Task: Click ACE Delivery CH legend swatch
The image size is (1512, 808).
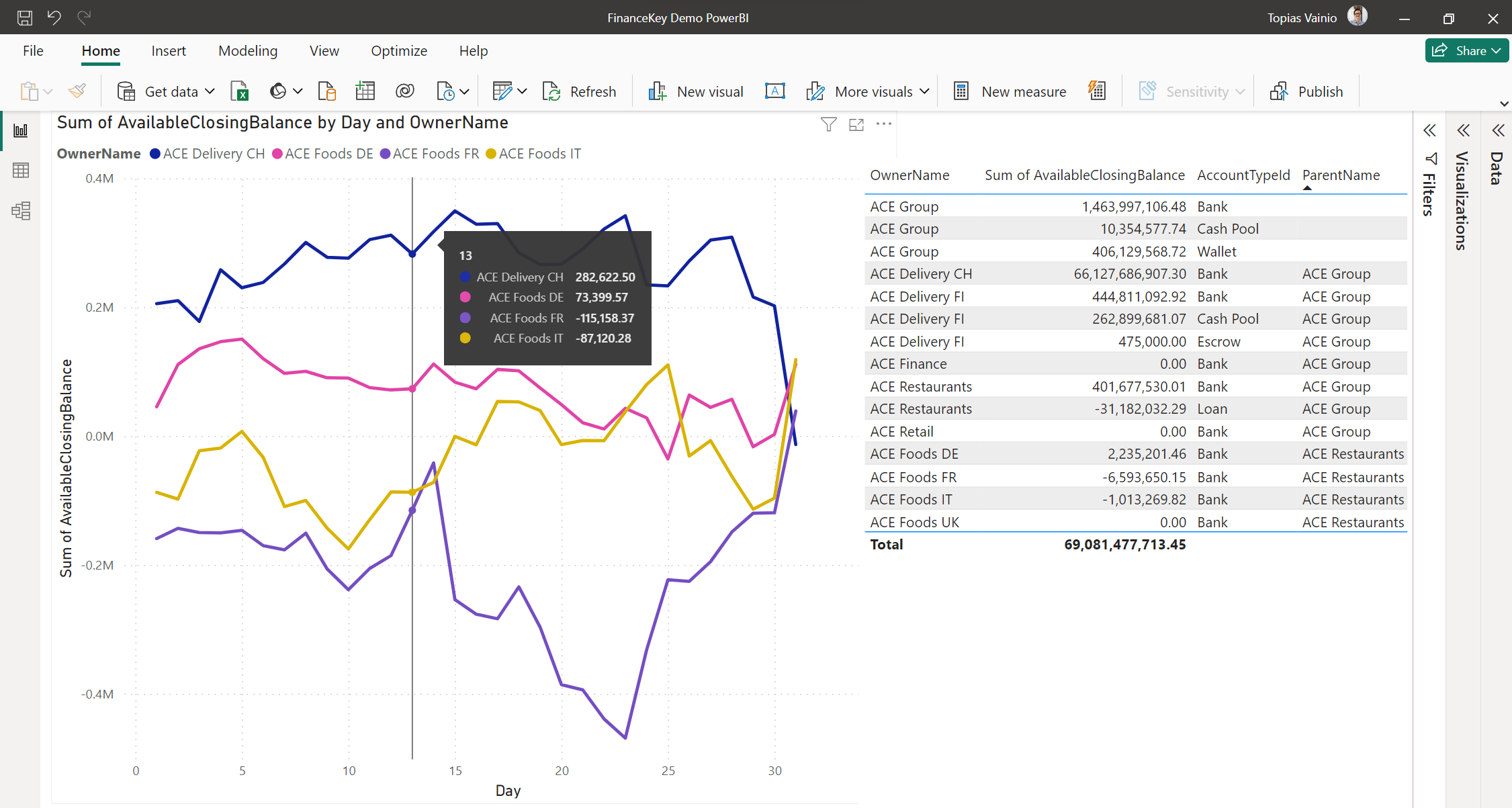Action: pyautogui.click(x=155, y=154)
